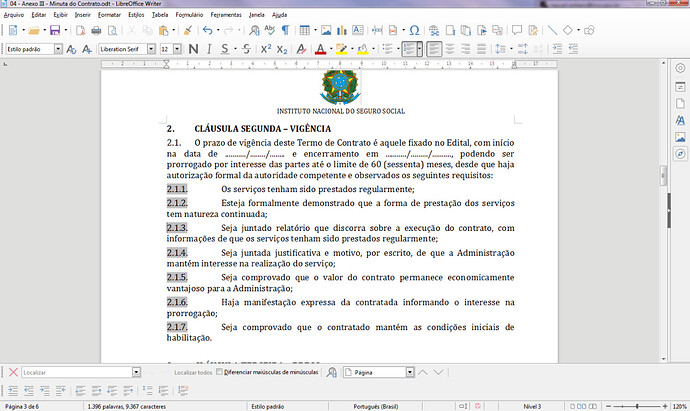Toggle Subscript X₂ button

(282, 49)
